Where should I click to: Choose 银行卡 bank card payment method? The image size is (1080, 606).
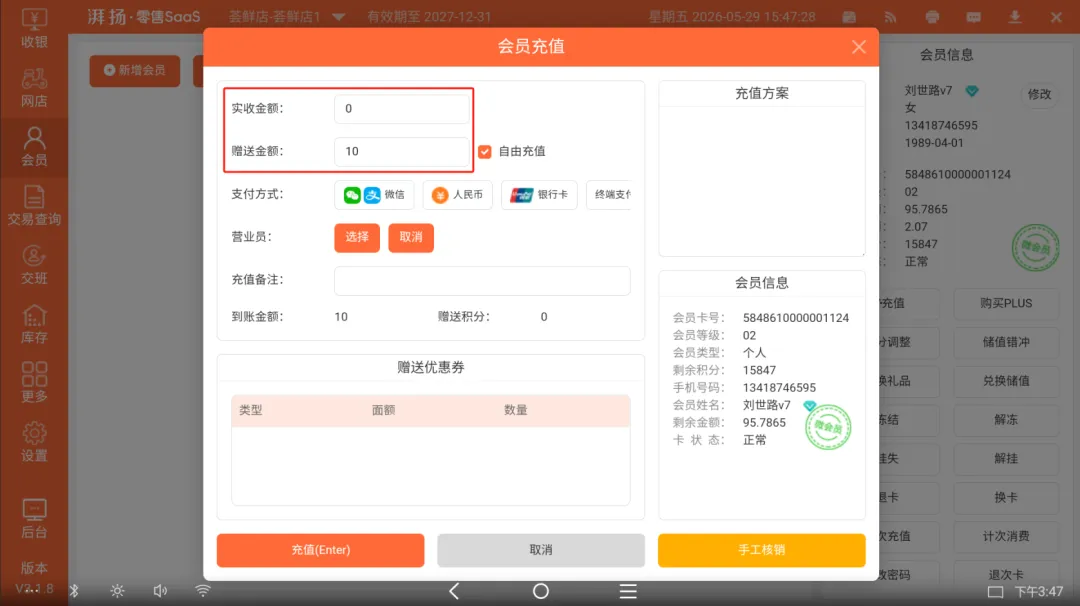pyautogui.click(x=539, y=195)
